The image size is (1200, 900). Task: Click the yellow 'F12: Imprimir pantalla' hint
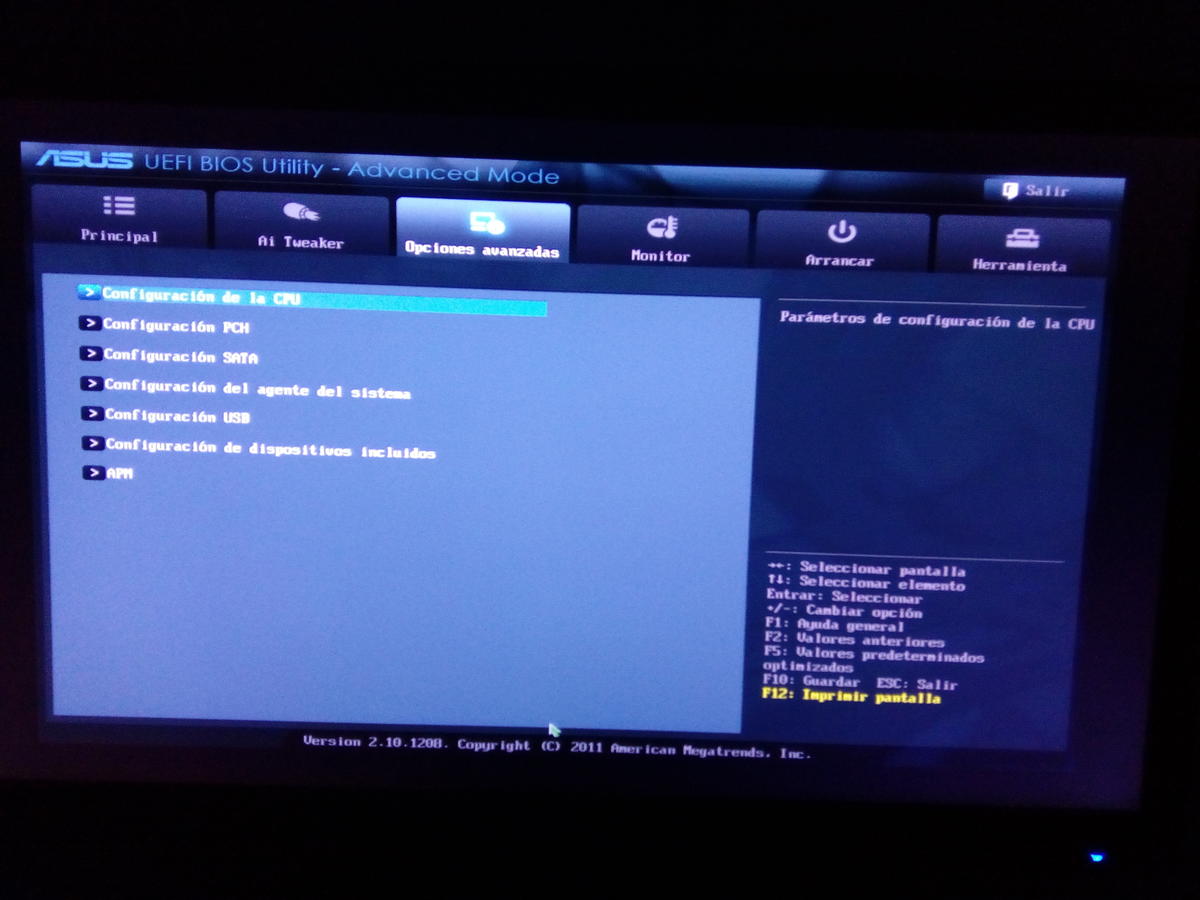point(852,696)
